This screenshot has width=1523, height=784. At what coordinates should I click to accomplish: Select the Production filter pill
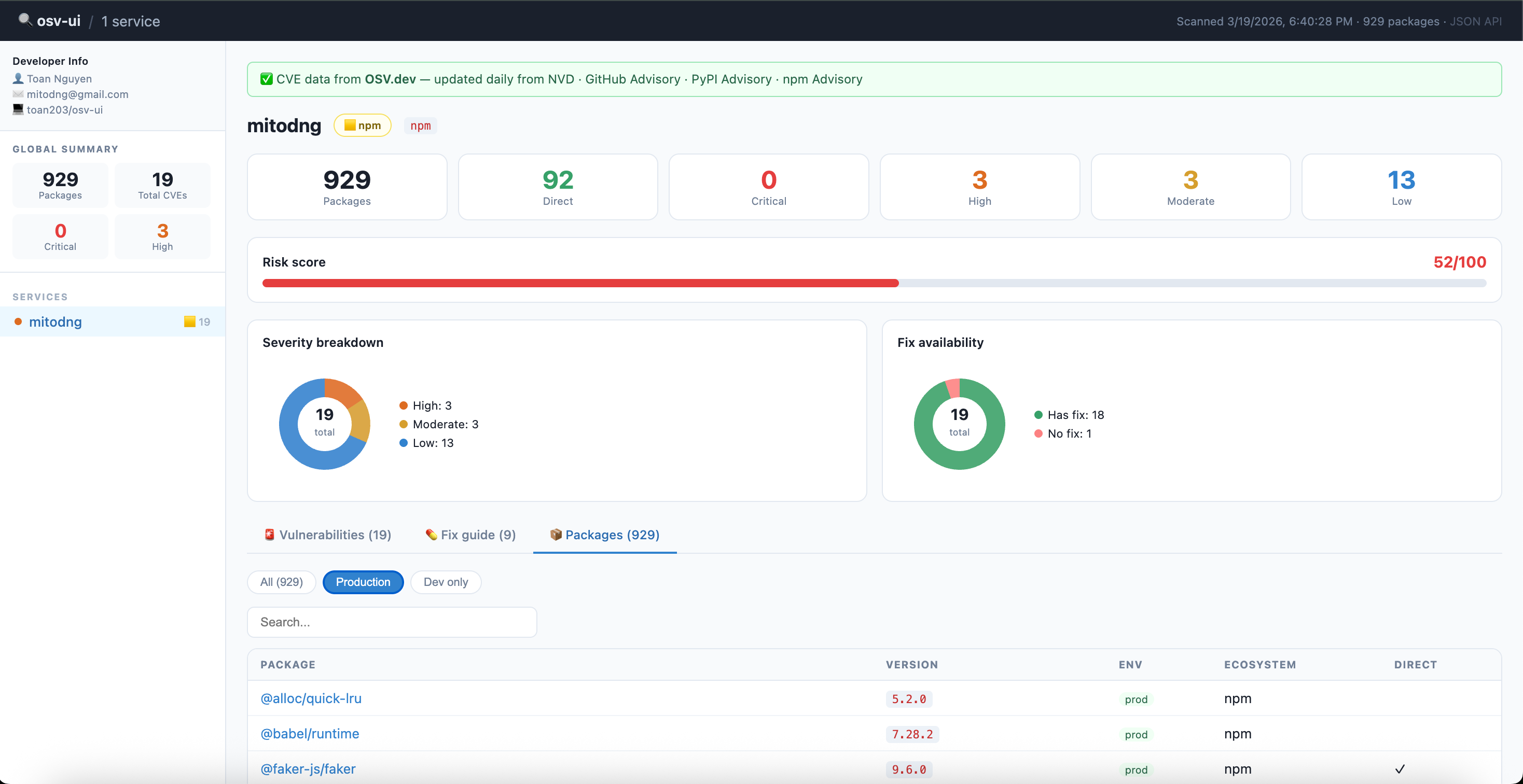pyautogui.click(x=363, y=582)
